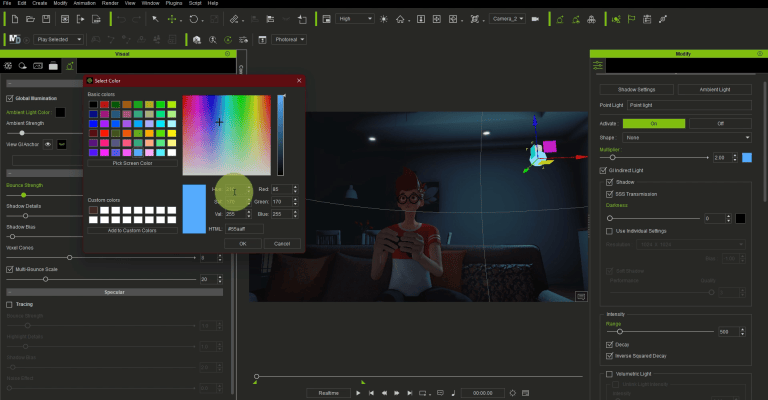Click the Multiplier value stepper arrows
The image size is (768, 400).
point(735,158)
